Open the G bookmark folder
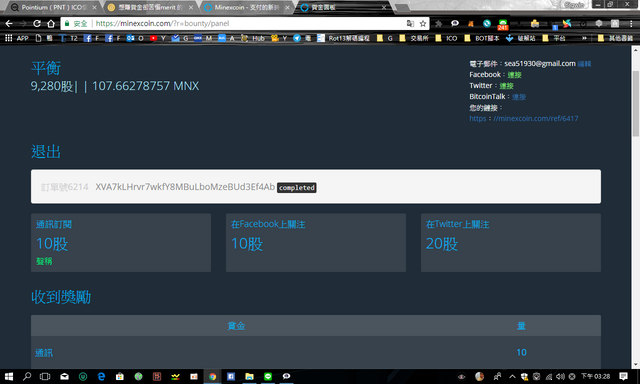This screenshot has height=384, width=640. [385, 38]
